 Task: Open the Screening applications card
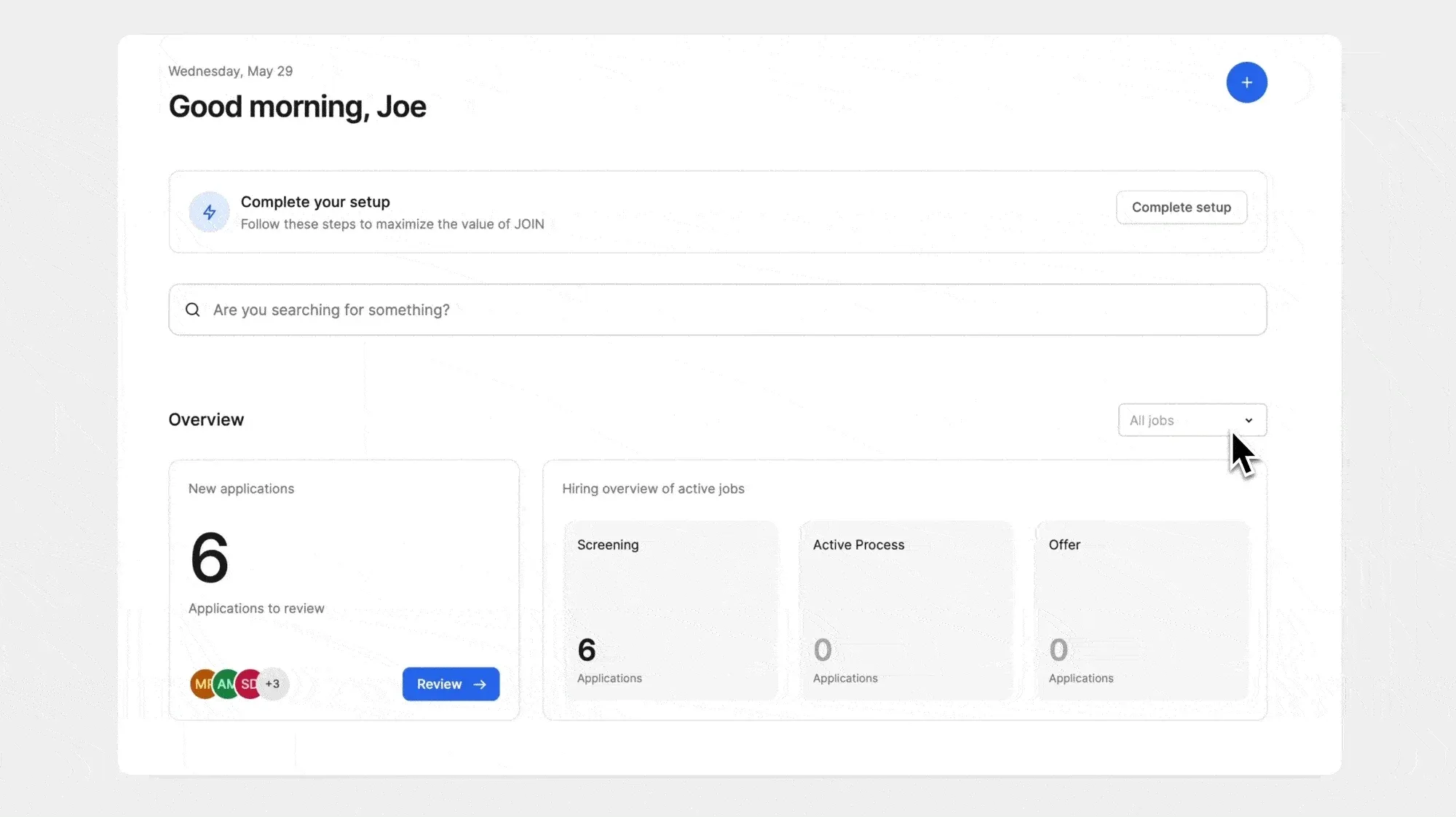(x=670, y=611)
